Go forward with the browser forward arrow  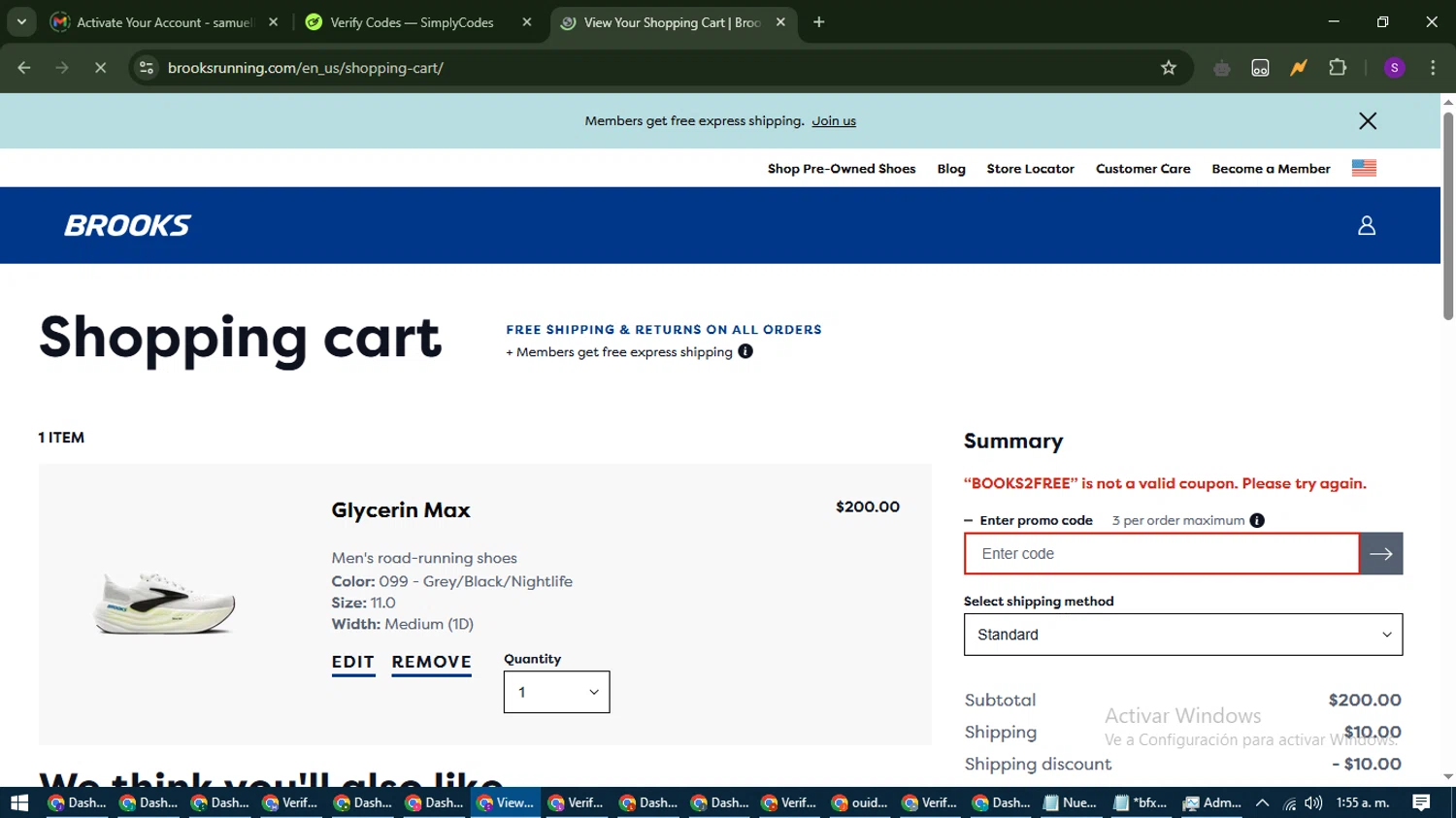pyautogui.click(x=62, y=67)
